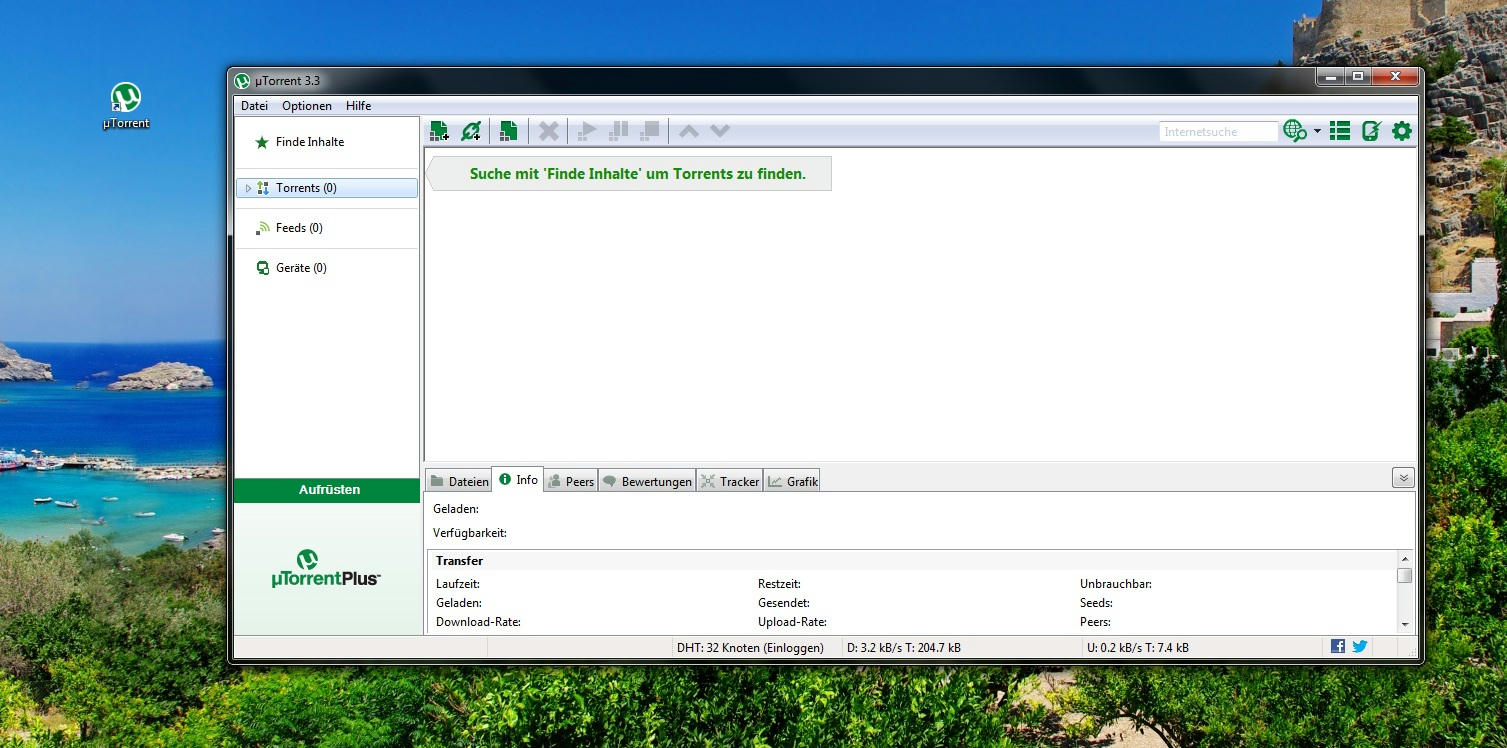Image resolution: width=1507 pixels, height=748 pixels.
Task: Expand the Torrents tree item
Action: (x=247, y=188)
